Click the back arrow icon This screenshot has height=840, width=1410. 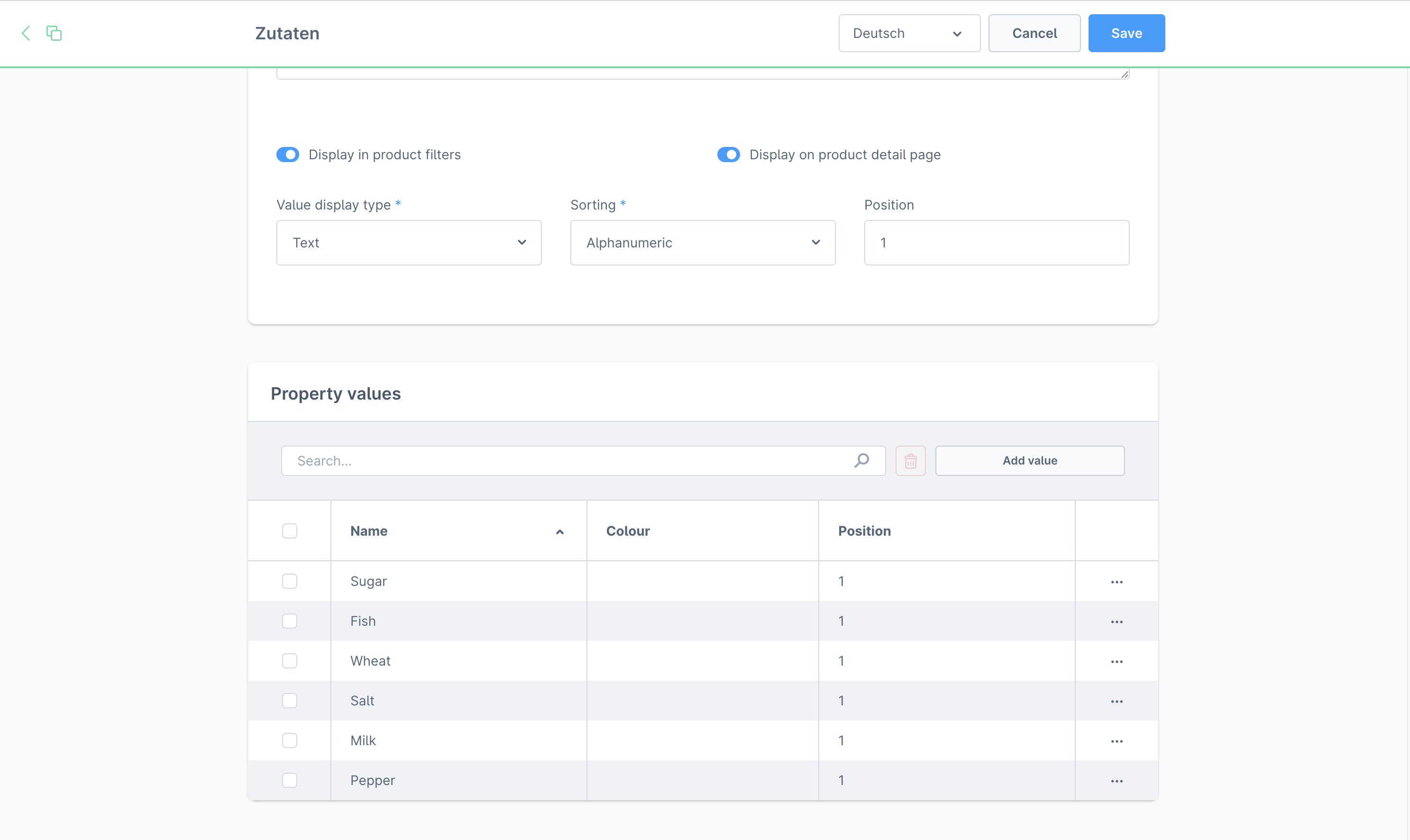26,33
